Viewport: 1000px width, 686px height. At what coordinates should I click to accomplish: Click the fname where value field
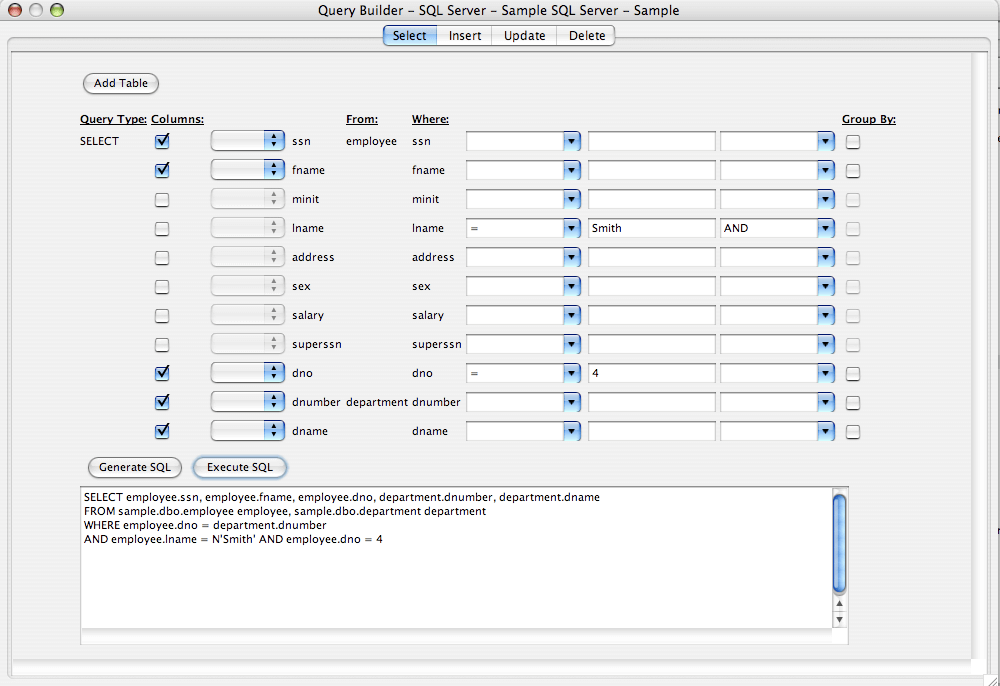(x=651, y=170)
